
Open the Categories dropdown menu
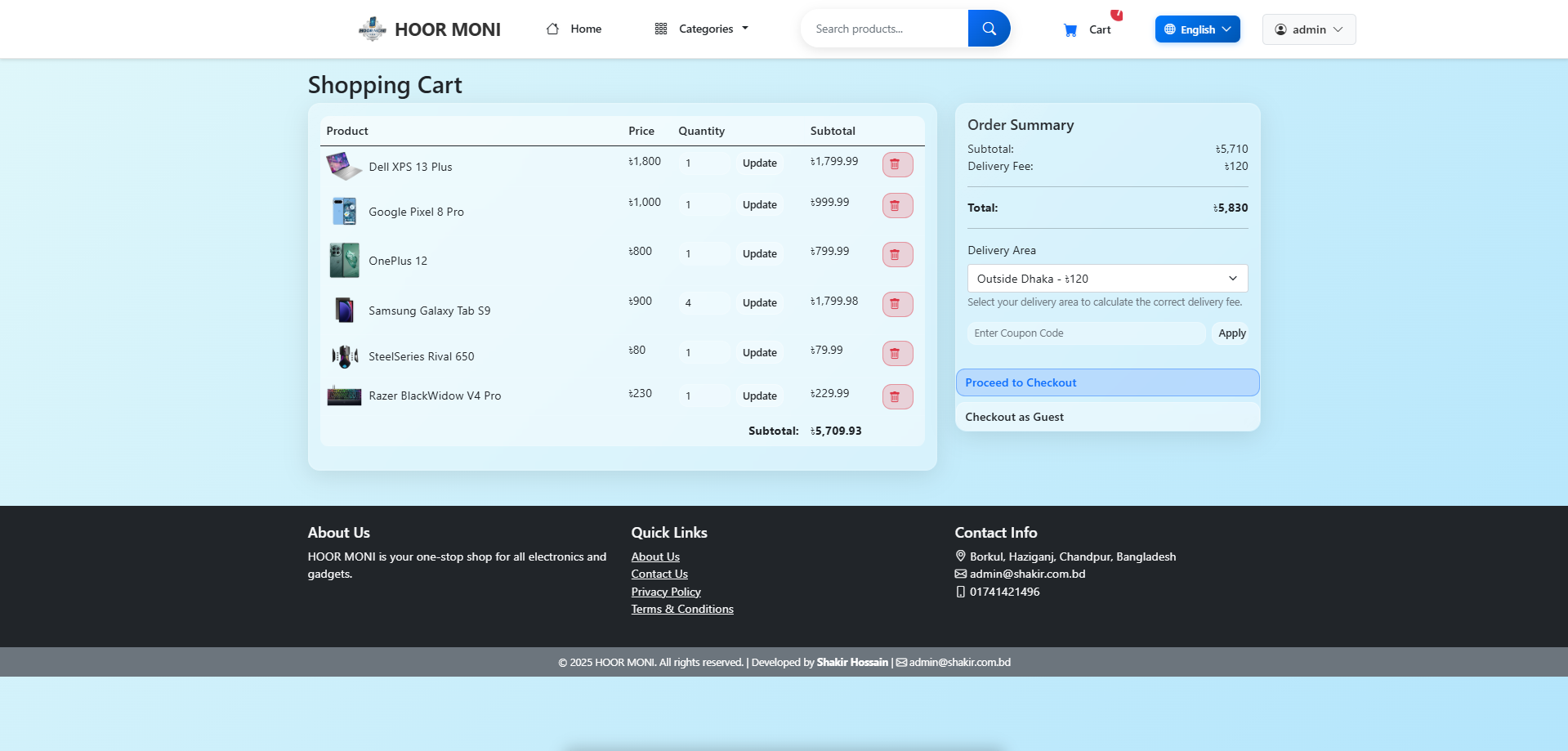point(701,29)
